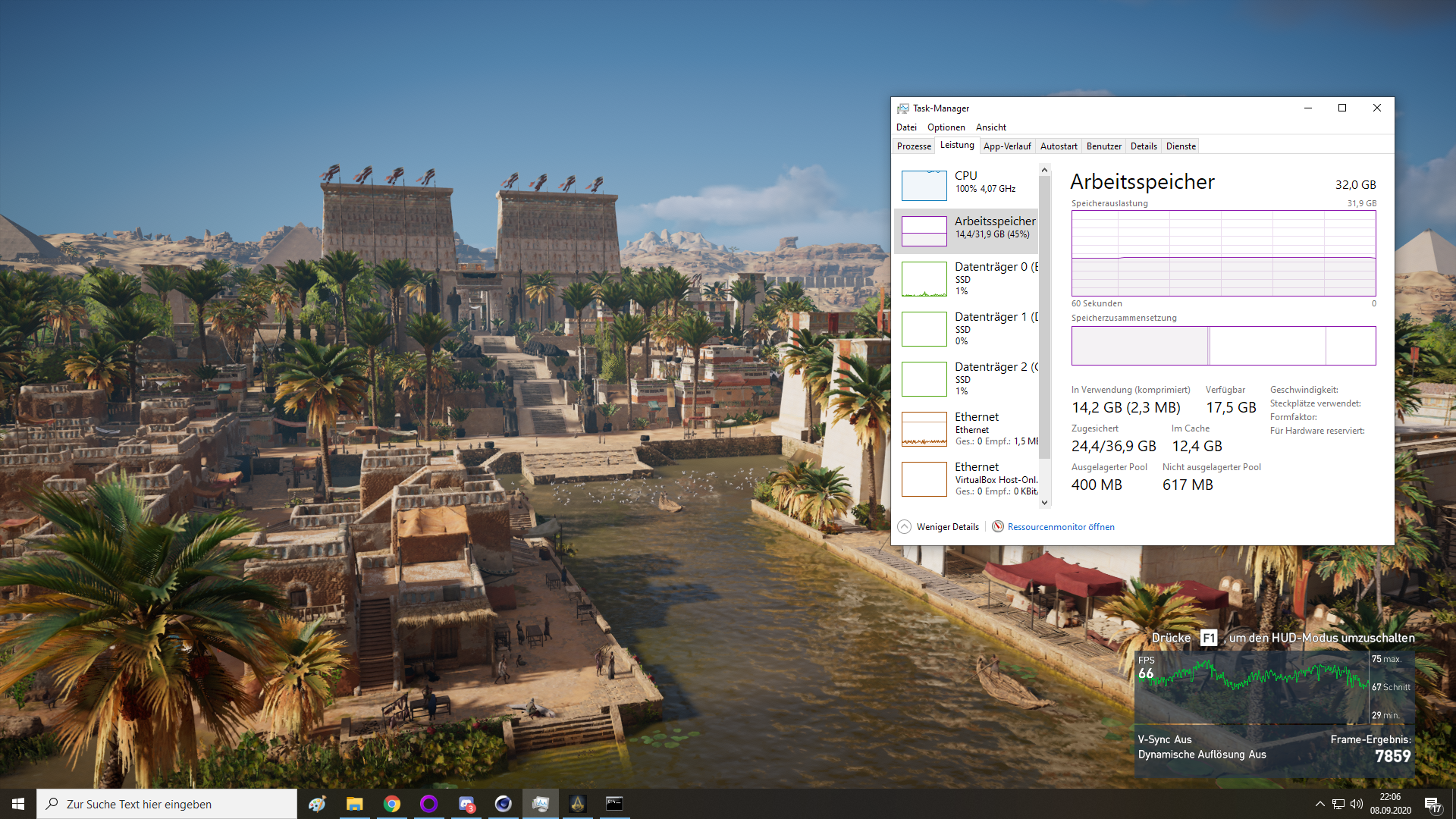Open the Cinema 4D taskbar icon
This screenshot has height=819, width=1456.
click(x=503, y=804)
